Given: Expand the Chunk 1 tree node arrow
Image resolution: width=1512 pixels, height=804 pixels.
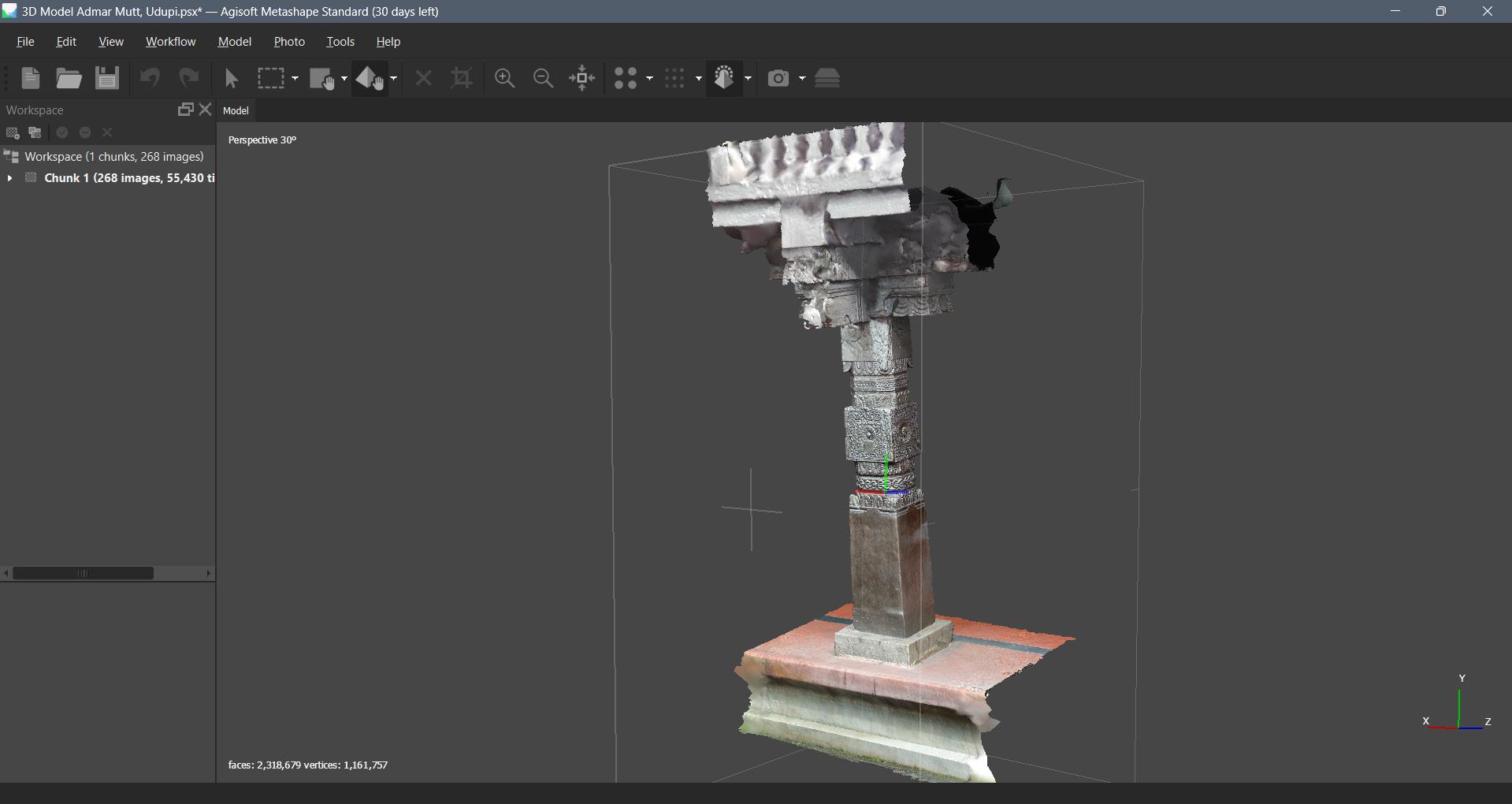Looking at the screenshot, I should click(x=9, y=178).
